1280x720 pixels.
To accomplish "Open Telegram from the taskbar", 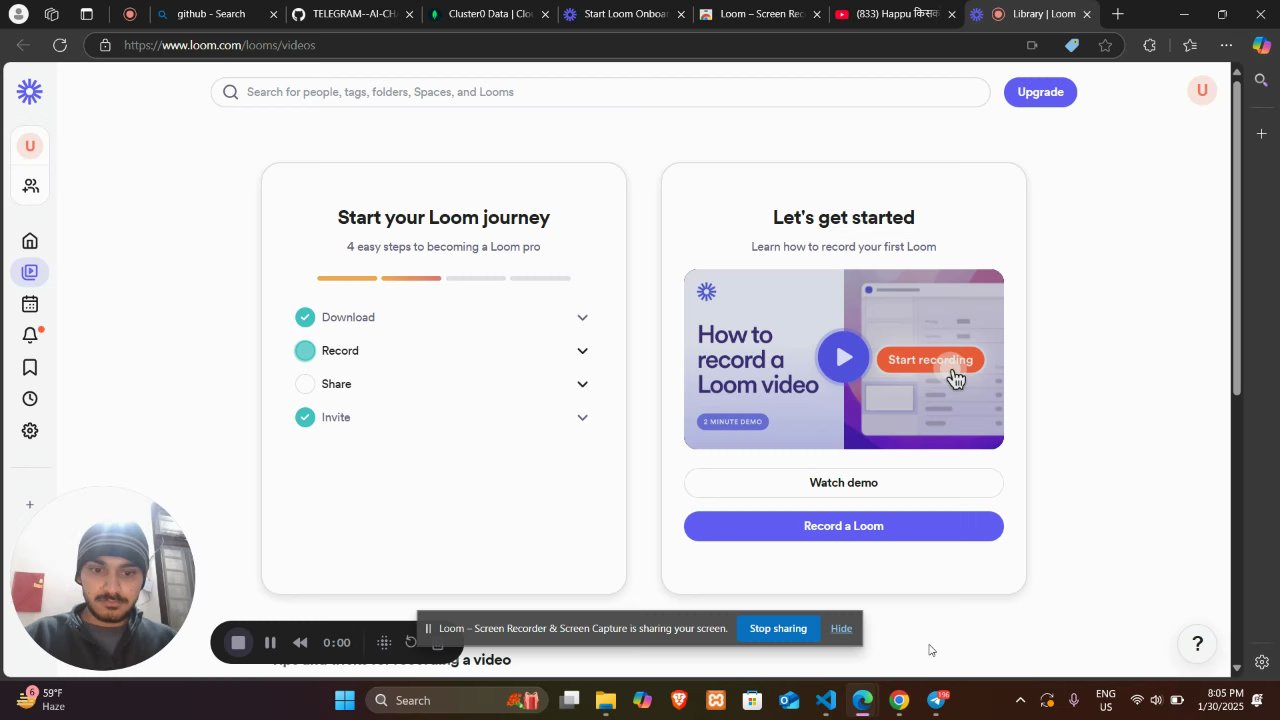I will point(937,700).
